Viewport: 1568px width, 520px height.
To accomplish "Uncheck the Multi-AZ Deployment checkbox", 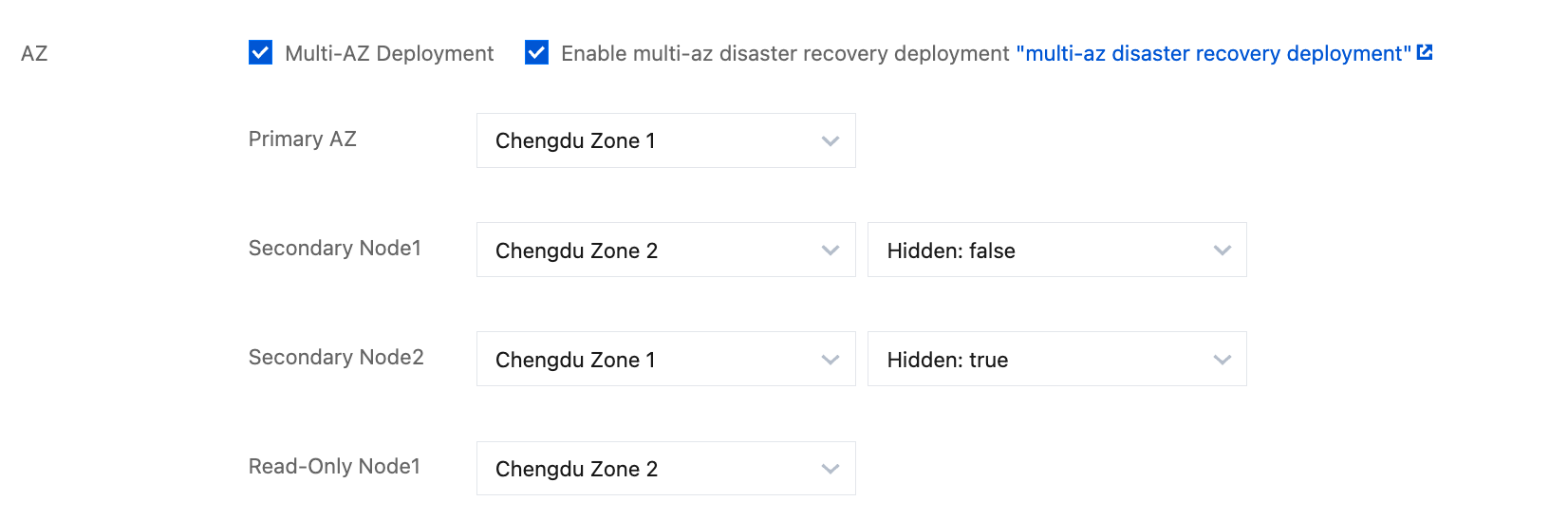I will 260,52.
